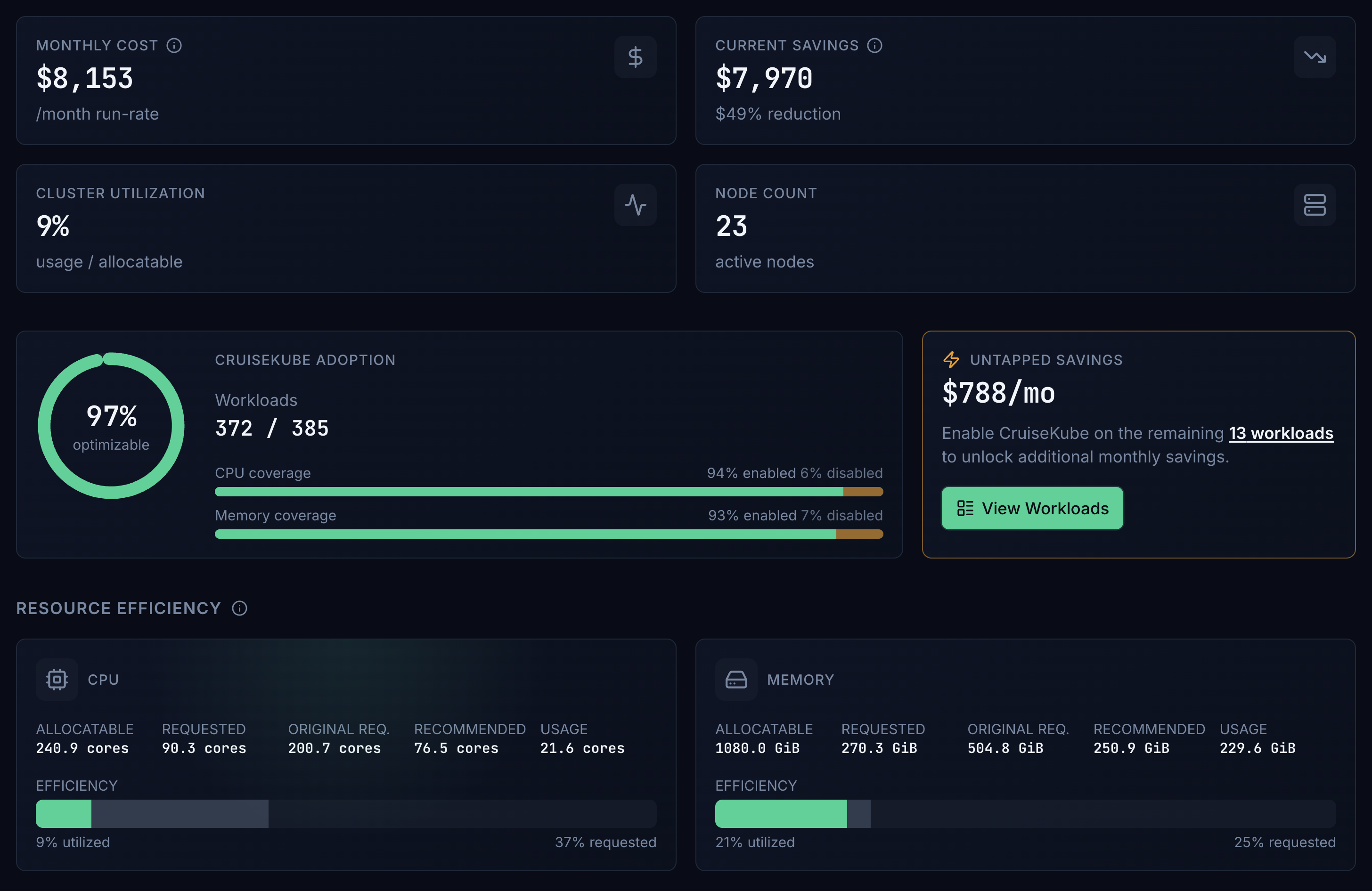
Task: Open the 13 workloads link
Action: pos(1281,433)
